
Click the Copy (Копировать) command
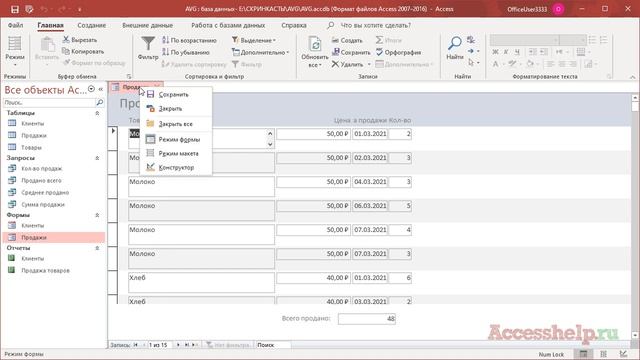pos(83,51)
